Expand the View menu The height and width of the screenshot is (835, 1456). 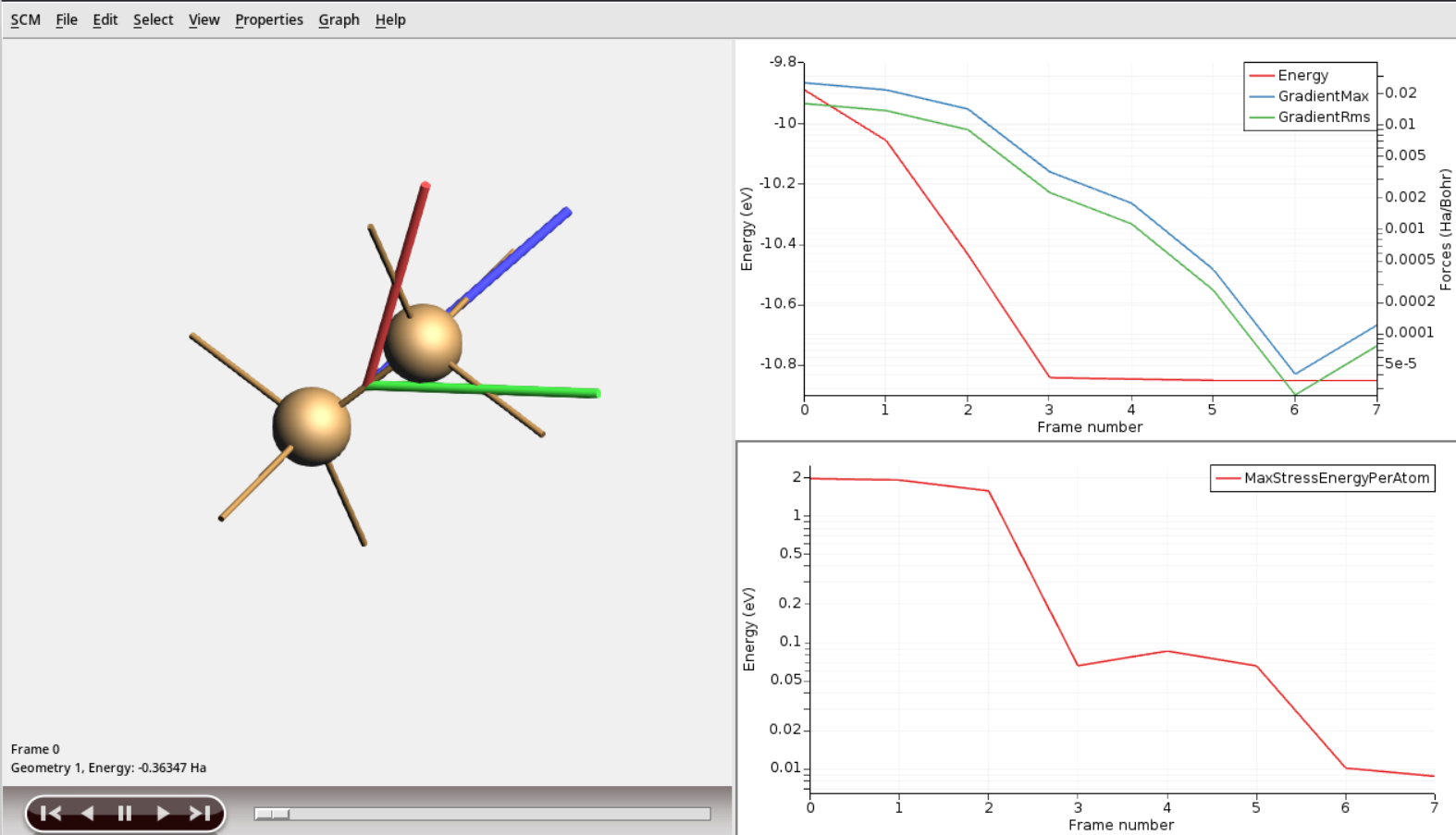(204, 19)
